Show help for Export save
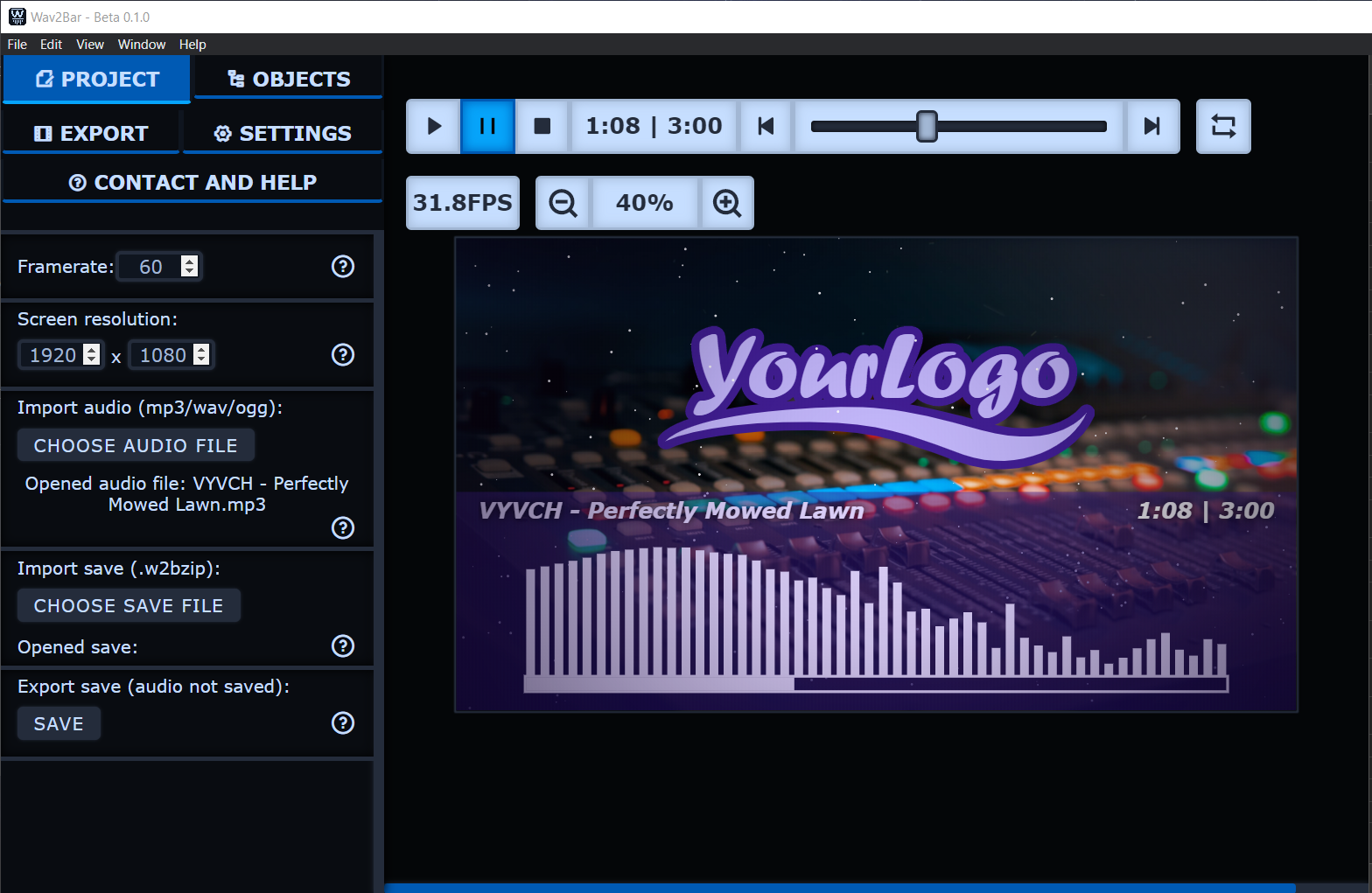This screenshot has width=1372, height=893. point(343,723)
